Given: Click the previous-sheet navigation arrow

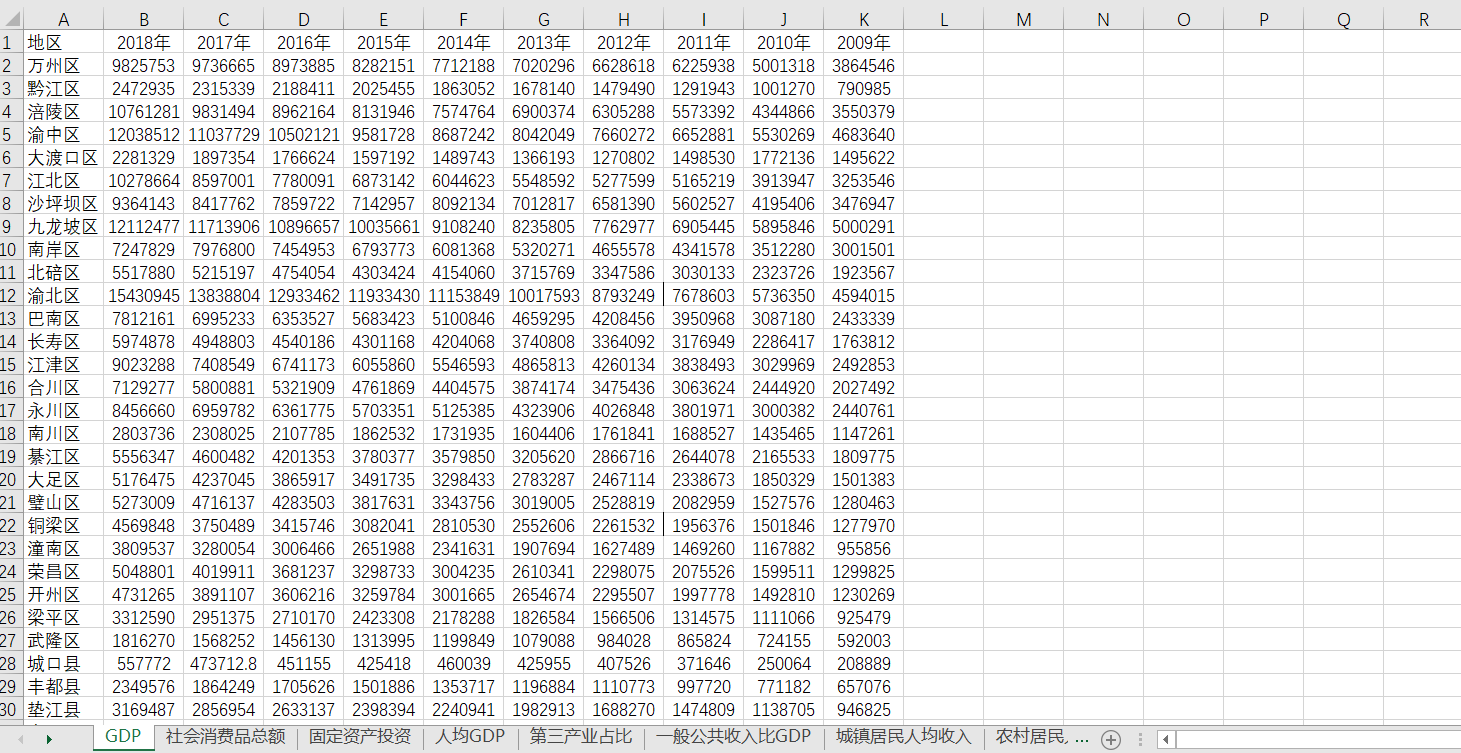Looking at the screenshot, I should pos(21,739).
